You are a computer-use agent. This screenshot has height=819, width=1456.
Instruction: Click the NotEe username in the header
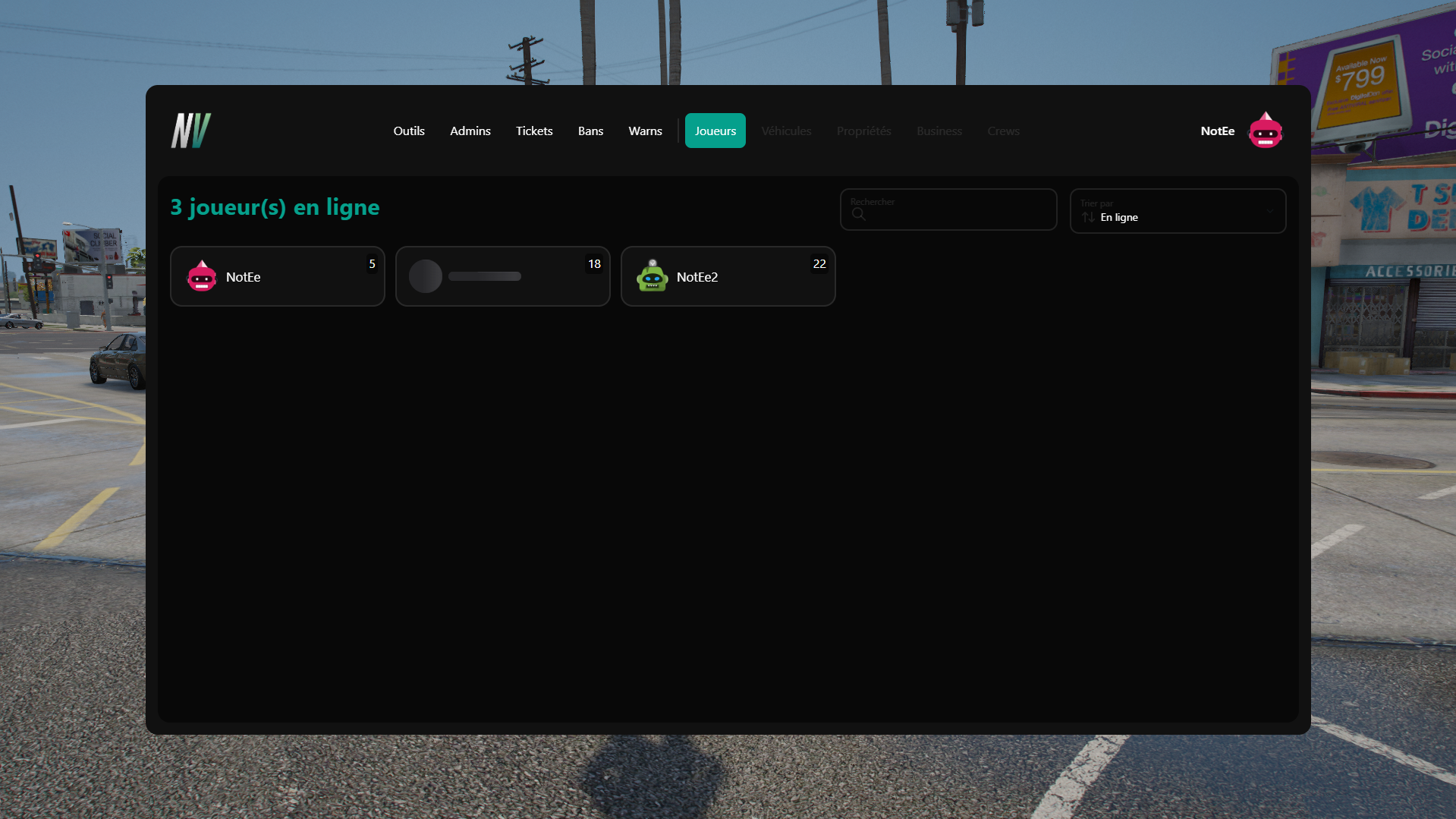(1217, 131)
